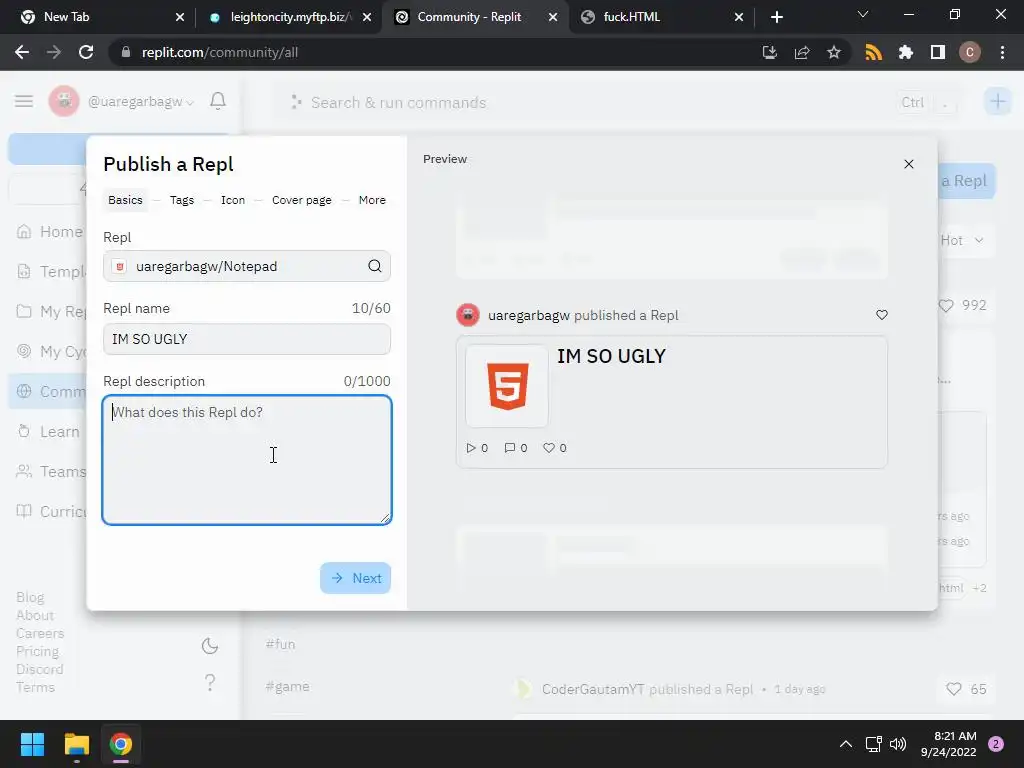Viewport: 1024px width, 768px height.
Task: Open the Windows Start menu
Action: [32, 744]
